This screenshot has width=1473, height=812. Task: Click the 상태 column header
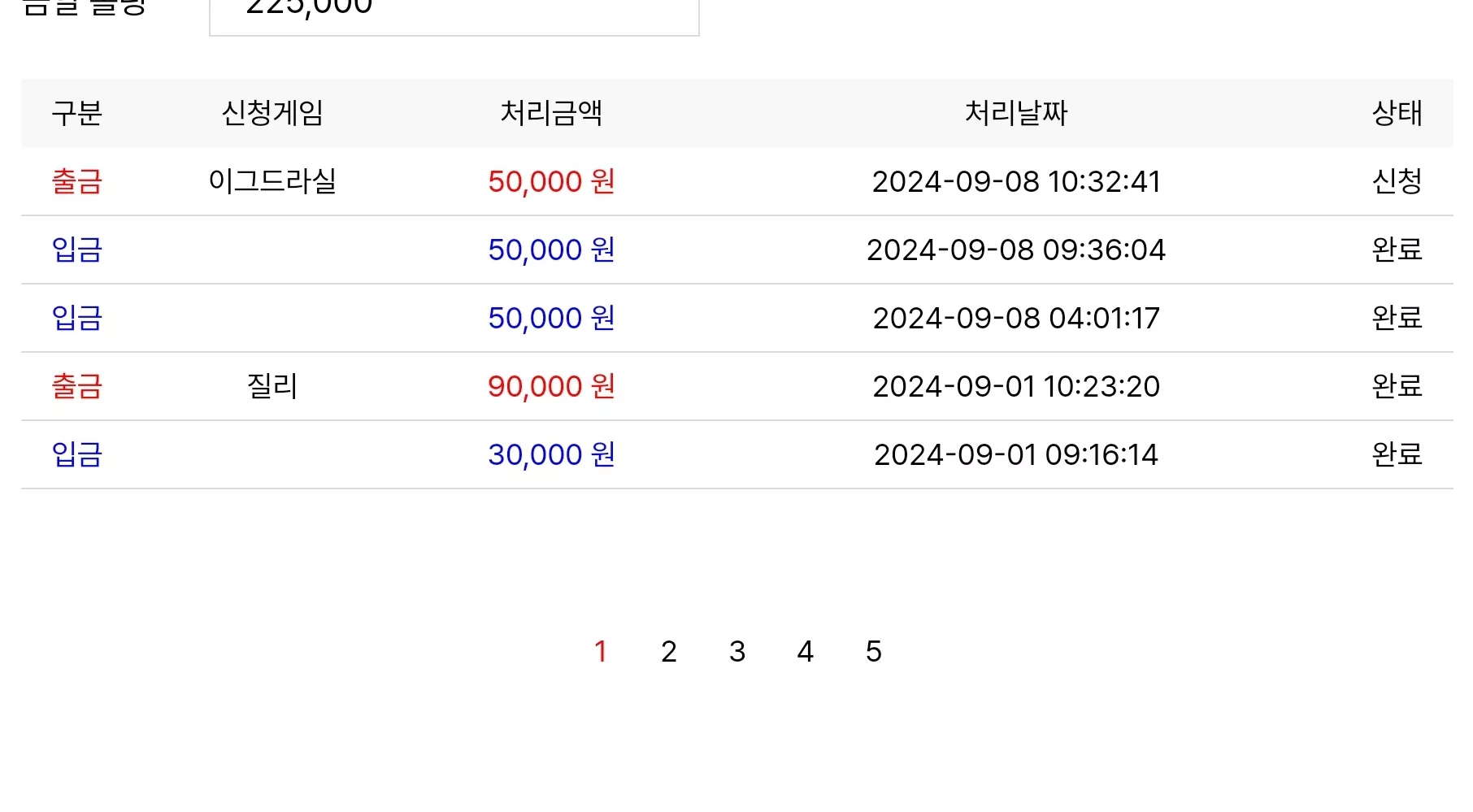[x=1397, y=113]
